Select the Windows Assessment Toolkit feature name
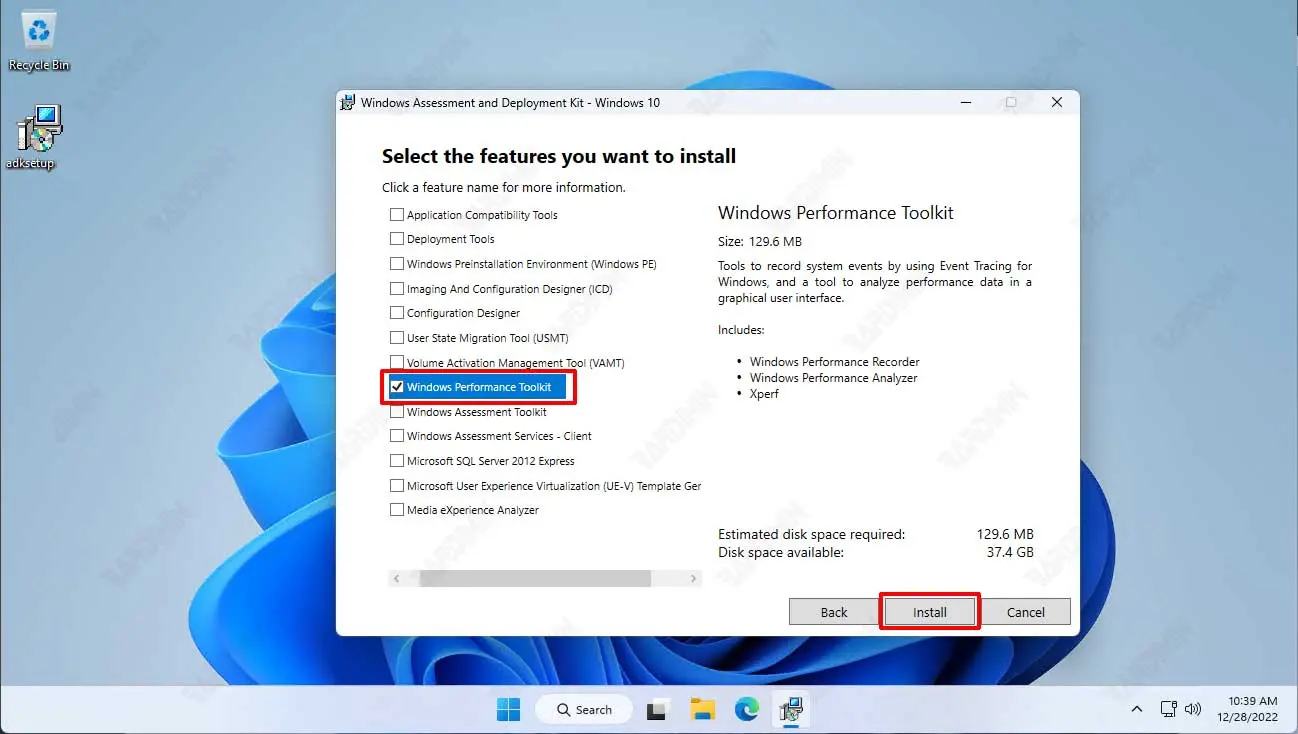The height and width of the screenshot is (734, 1298). click(x=476, y=412)
